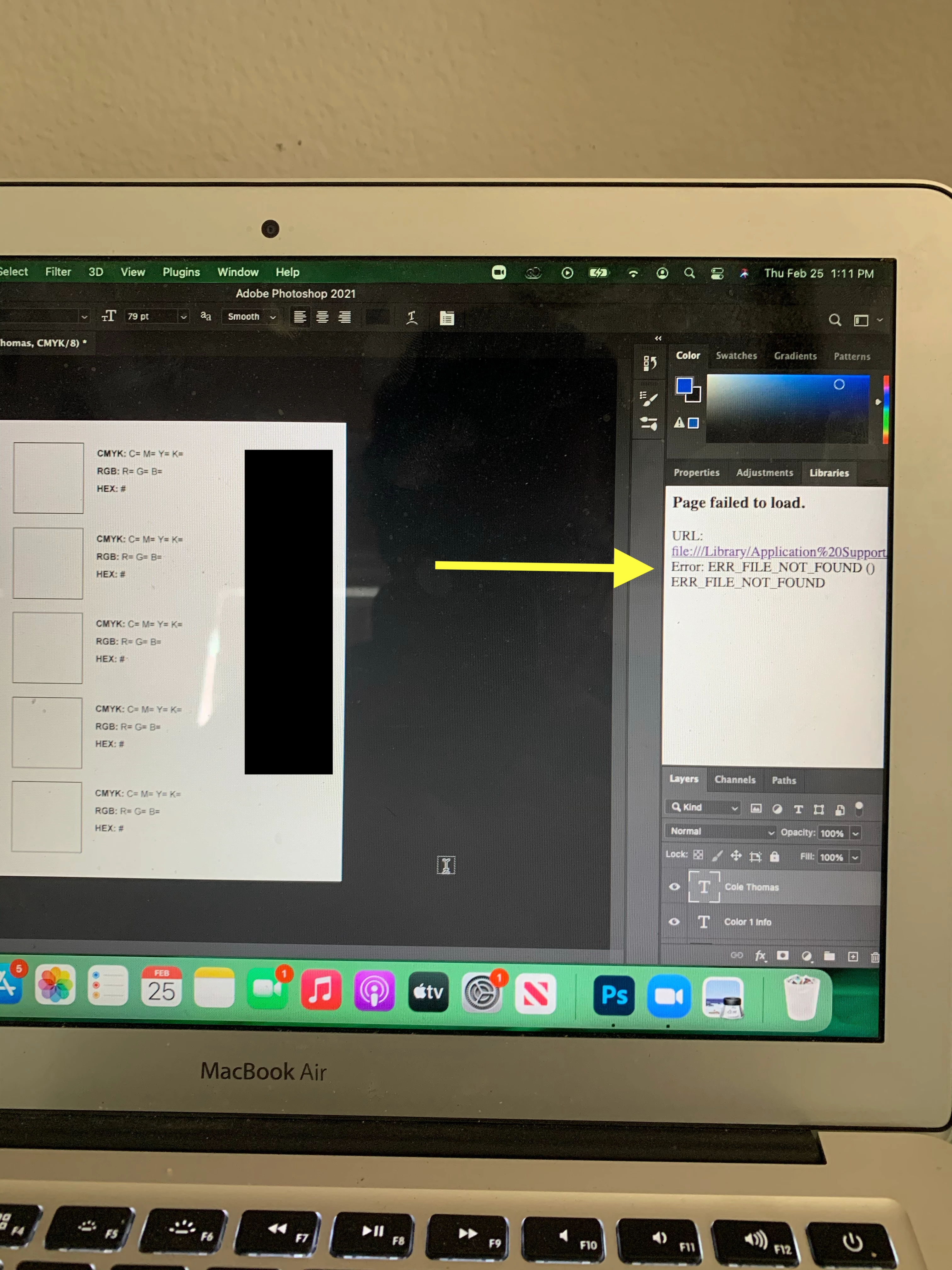
Task: Click the lock all padlock icon
Action: (774, 857)
